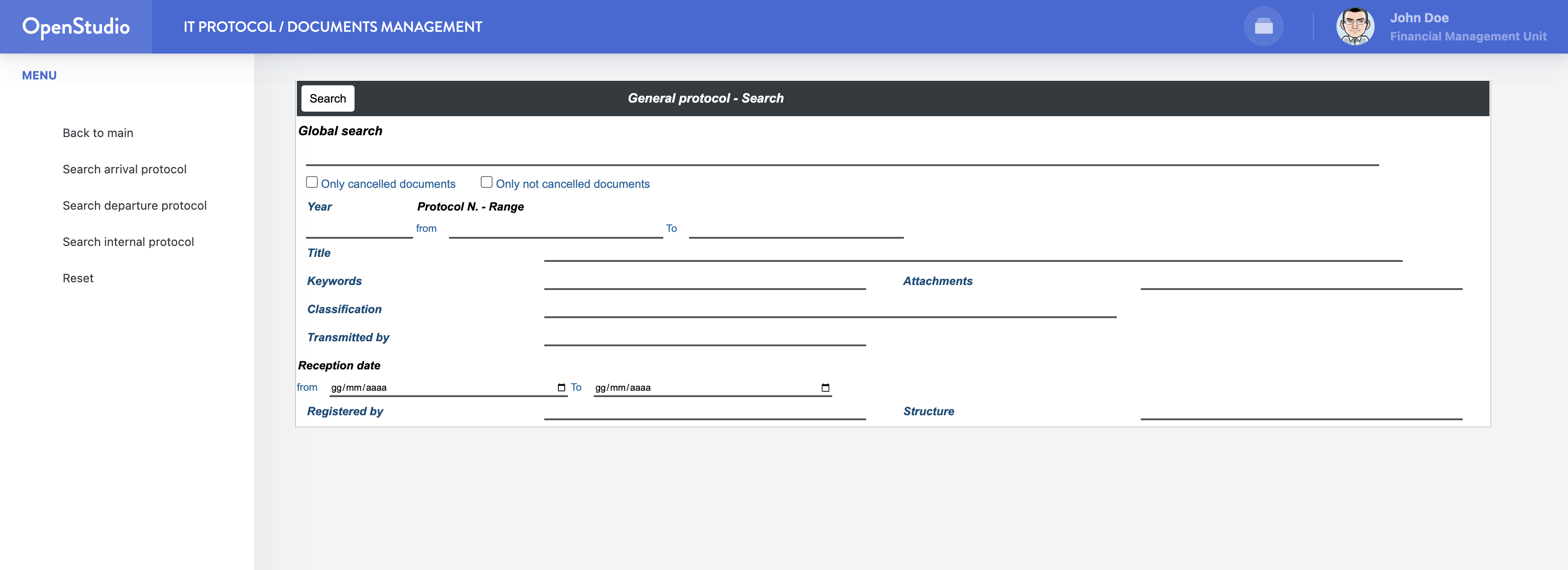Select Reset in the menu
Screen dimensions: 1568x570
[78, 278]
